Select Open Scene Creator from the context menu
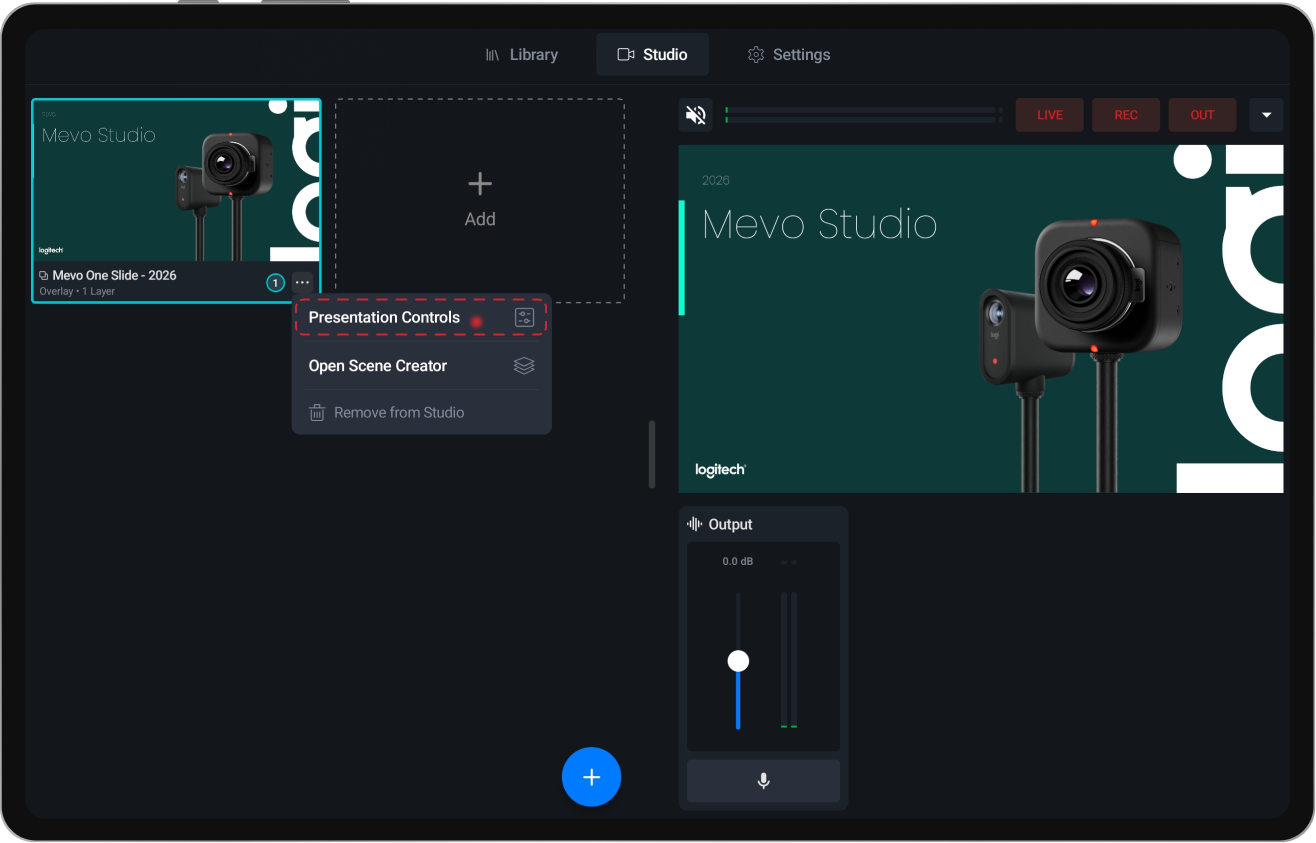 point(378,365)
